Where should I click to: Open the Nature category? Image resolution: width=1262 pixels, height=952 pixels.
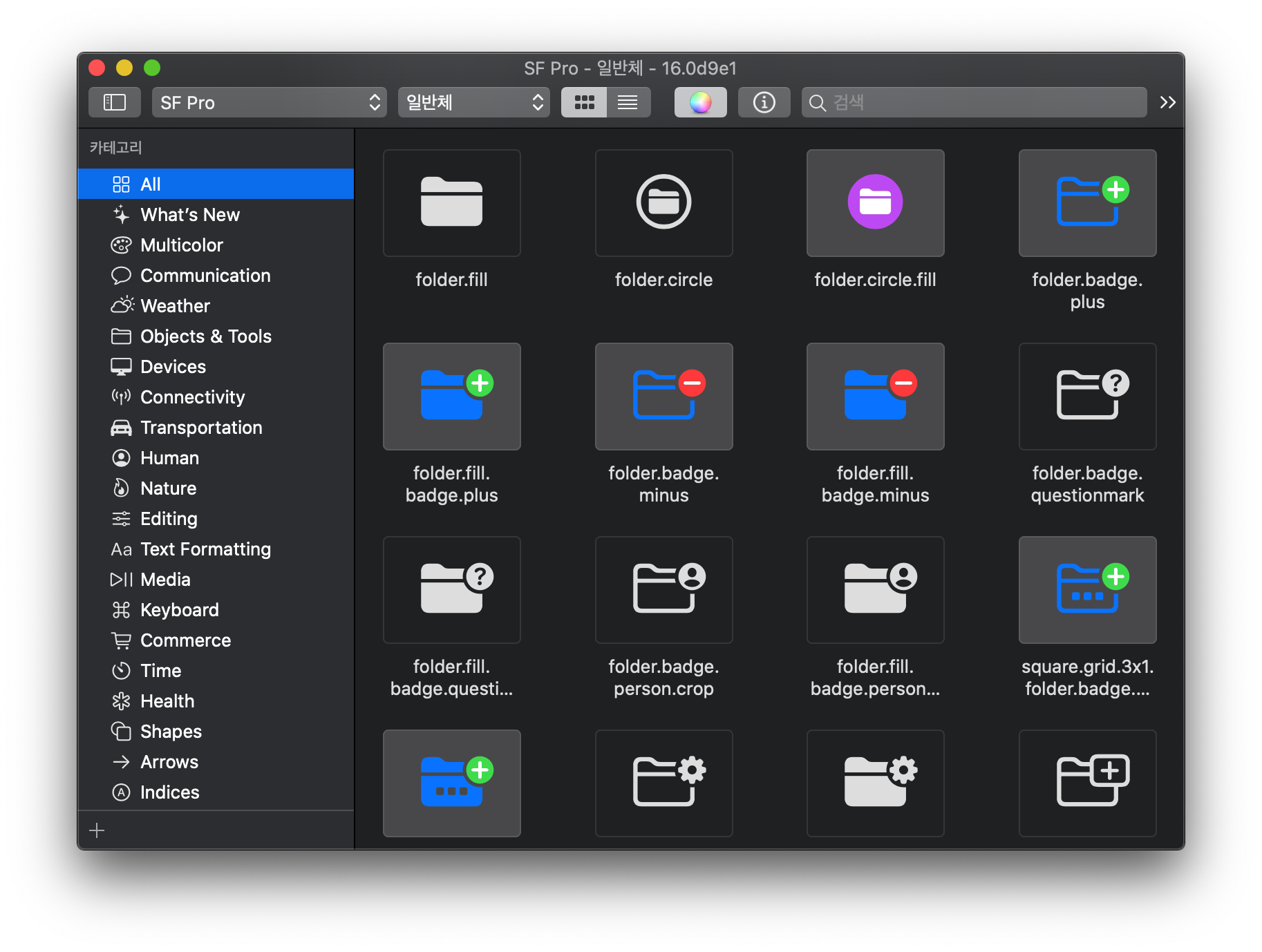pos(216,488)
